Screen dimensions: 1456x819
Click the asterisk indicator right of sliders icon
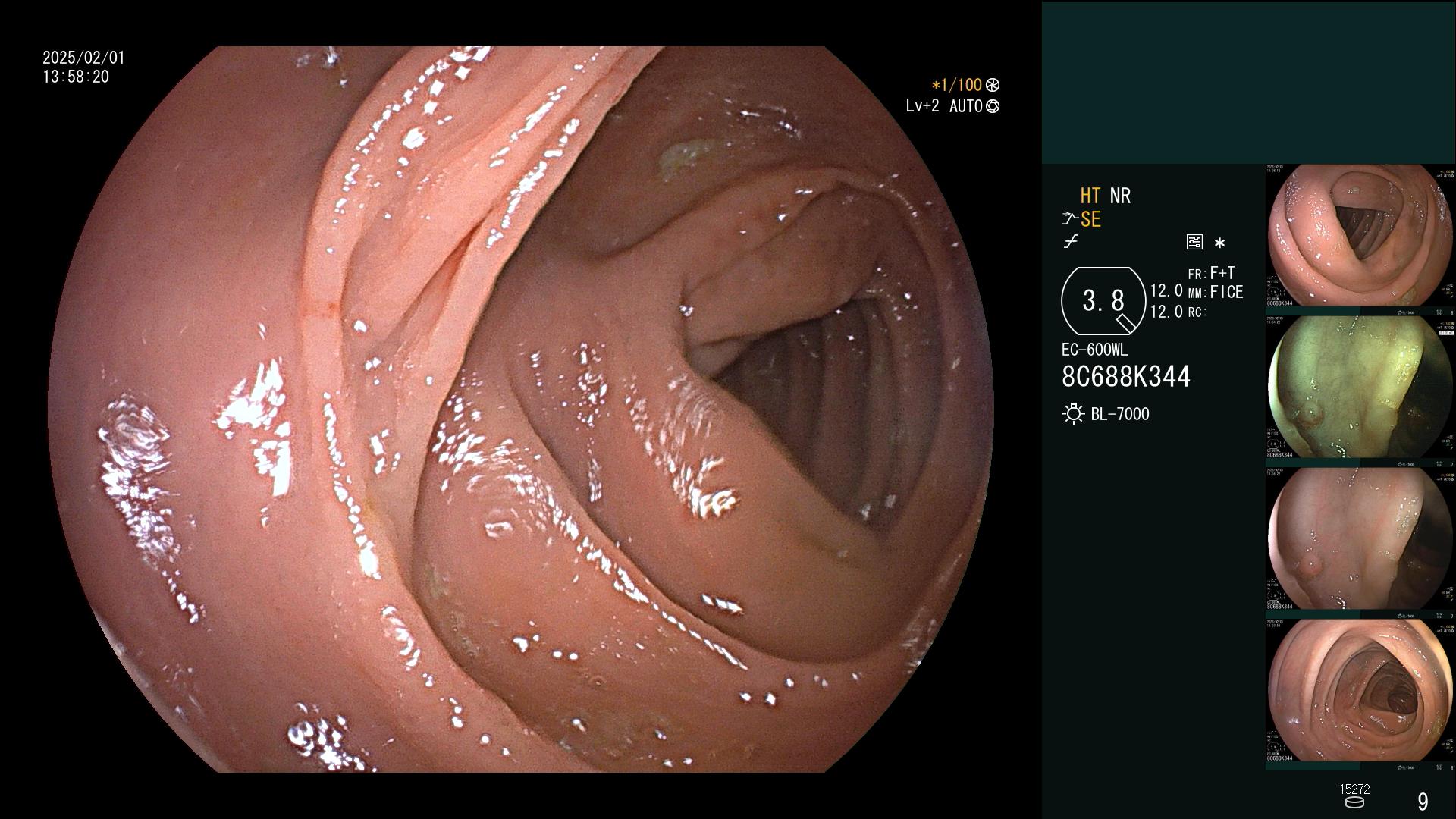point(1219,243)
